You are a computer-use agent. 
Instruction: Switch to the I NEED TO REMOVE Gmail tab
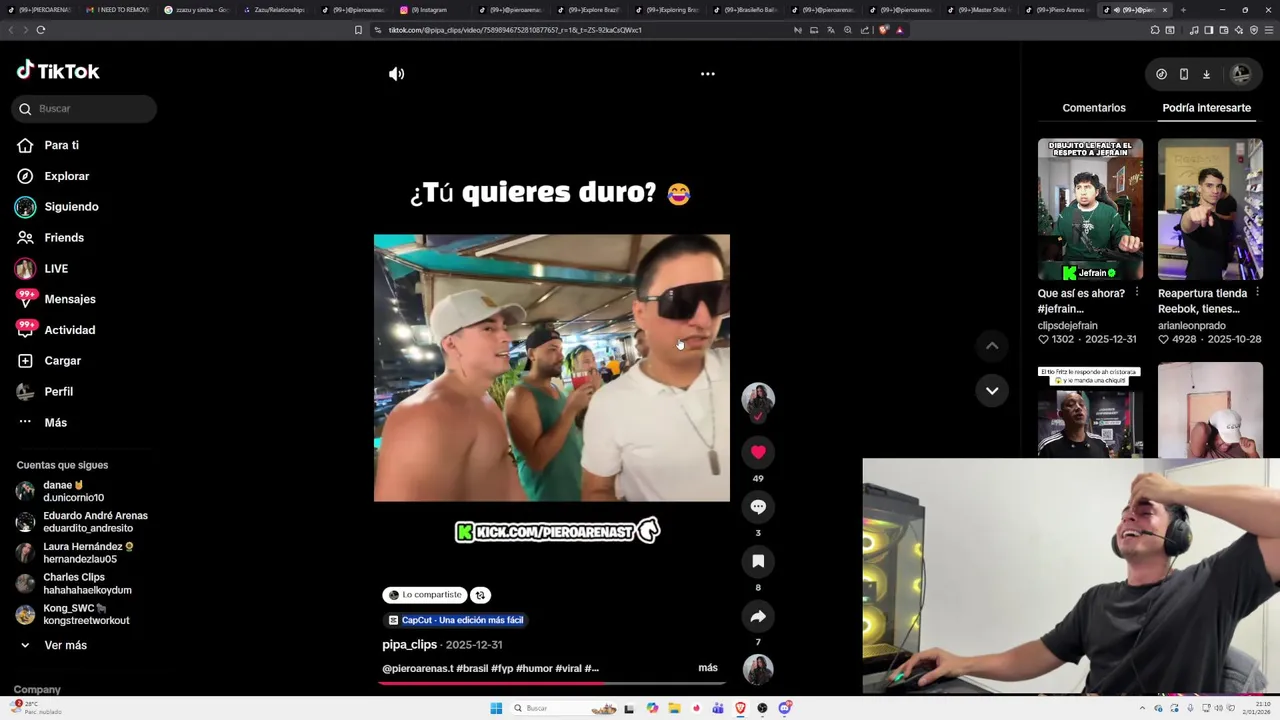(x=118, y=10)
